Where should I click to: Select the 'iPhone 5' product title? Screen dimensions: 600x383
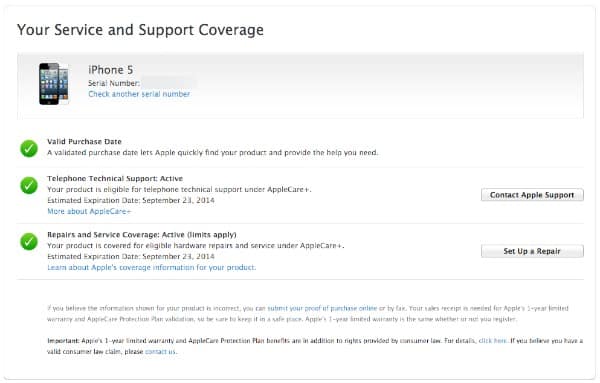[x=111, y=70]
